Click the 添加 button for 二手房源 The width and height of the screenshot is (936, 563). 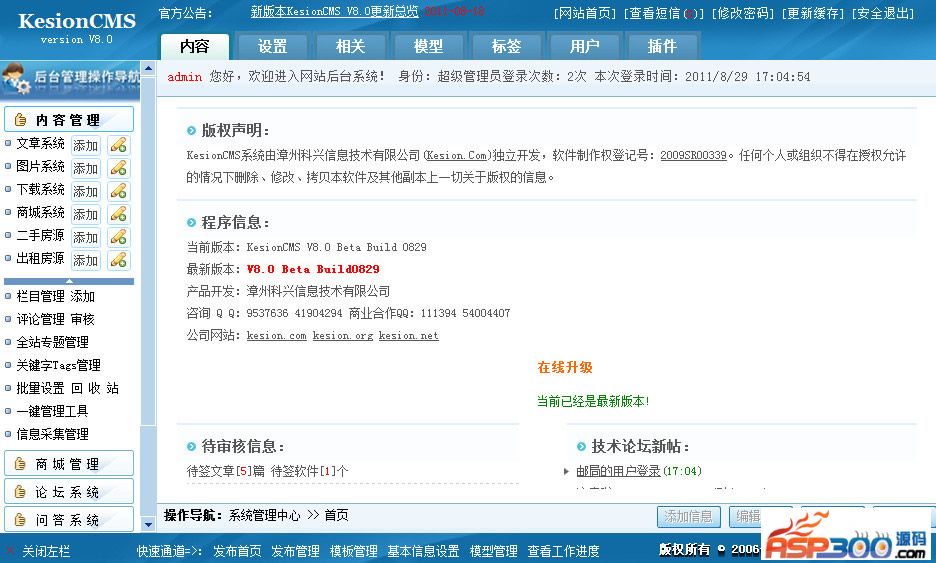pyautogui.click(x=85, y=237)
